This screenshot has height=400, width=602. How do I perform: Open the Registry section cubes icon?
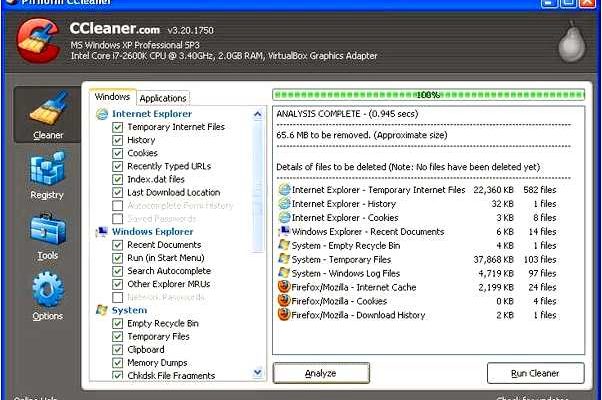click(48, 168)
